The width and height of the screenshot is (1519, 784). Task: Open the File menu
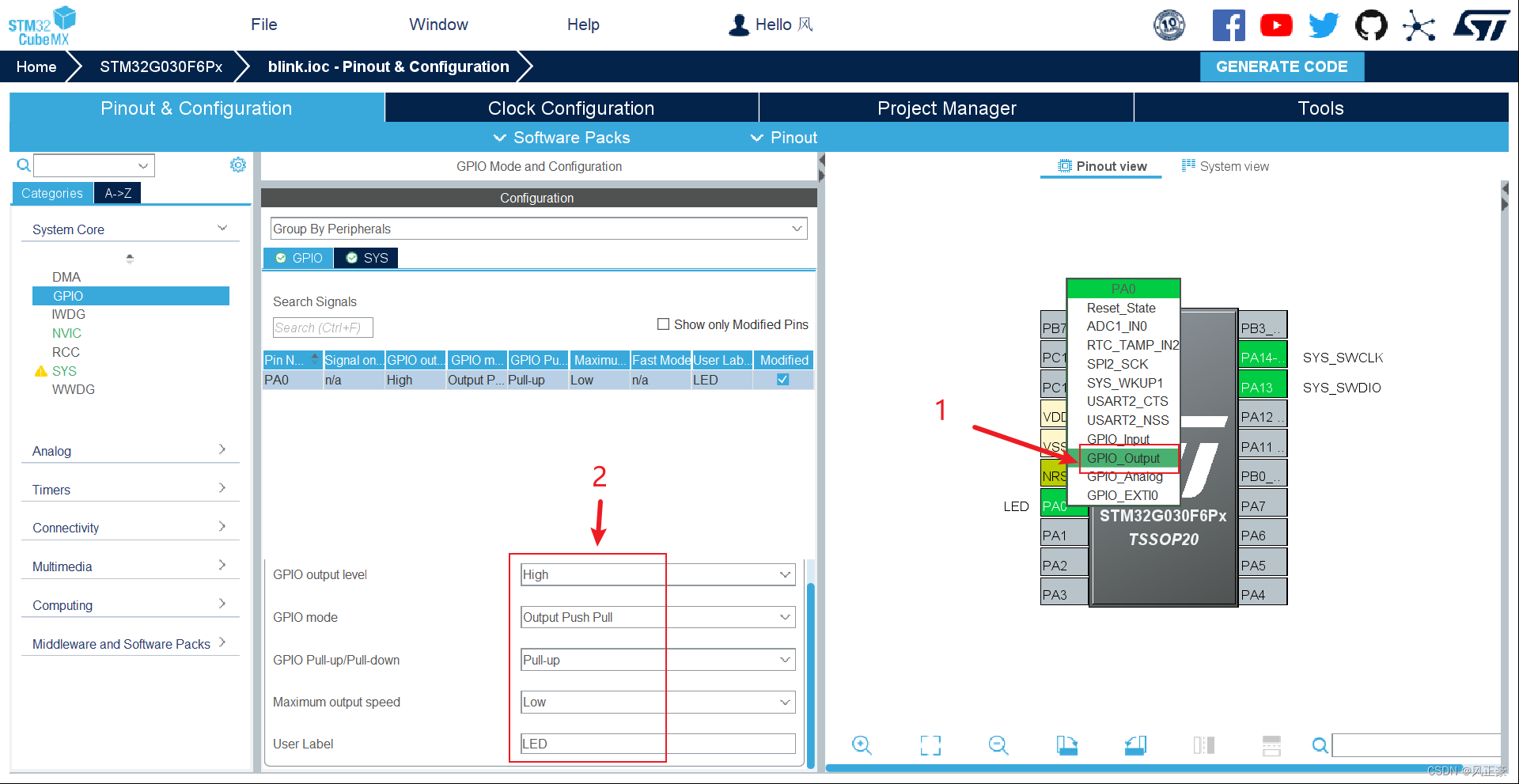[264, 25]
